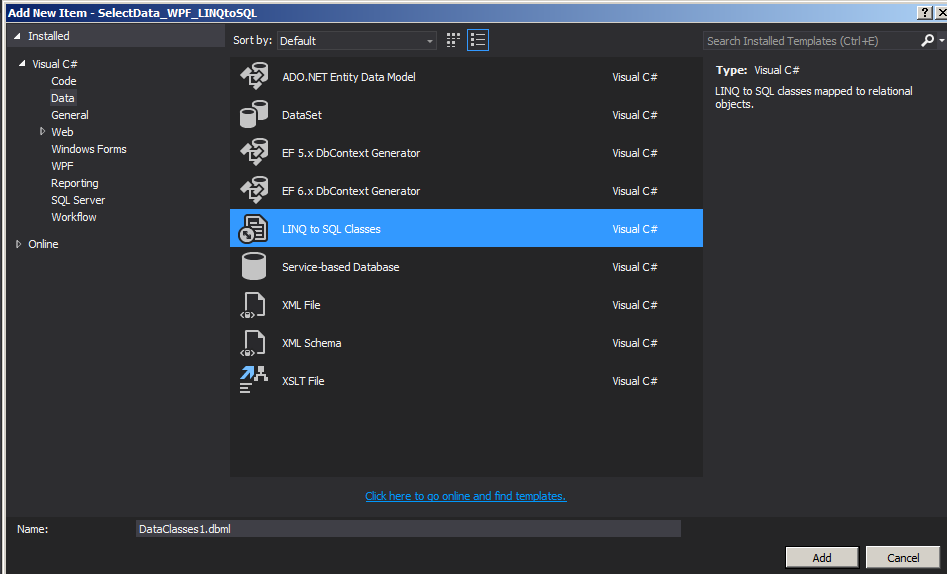Choose the EF 5.x DbContext Generator icon
This screenshot has width=947, height=574.
pos(254,153)
